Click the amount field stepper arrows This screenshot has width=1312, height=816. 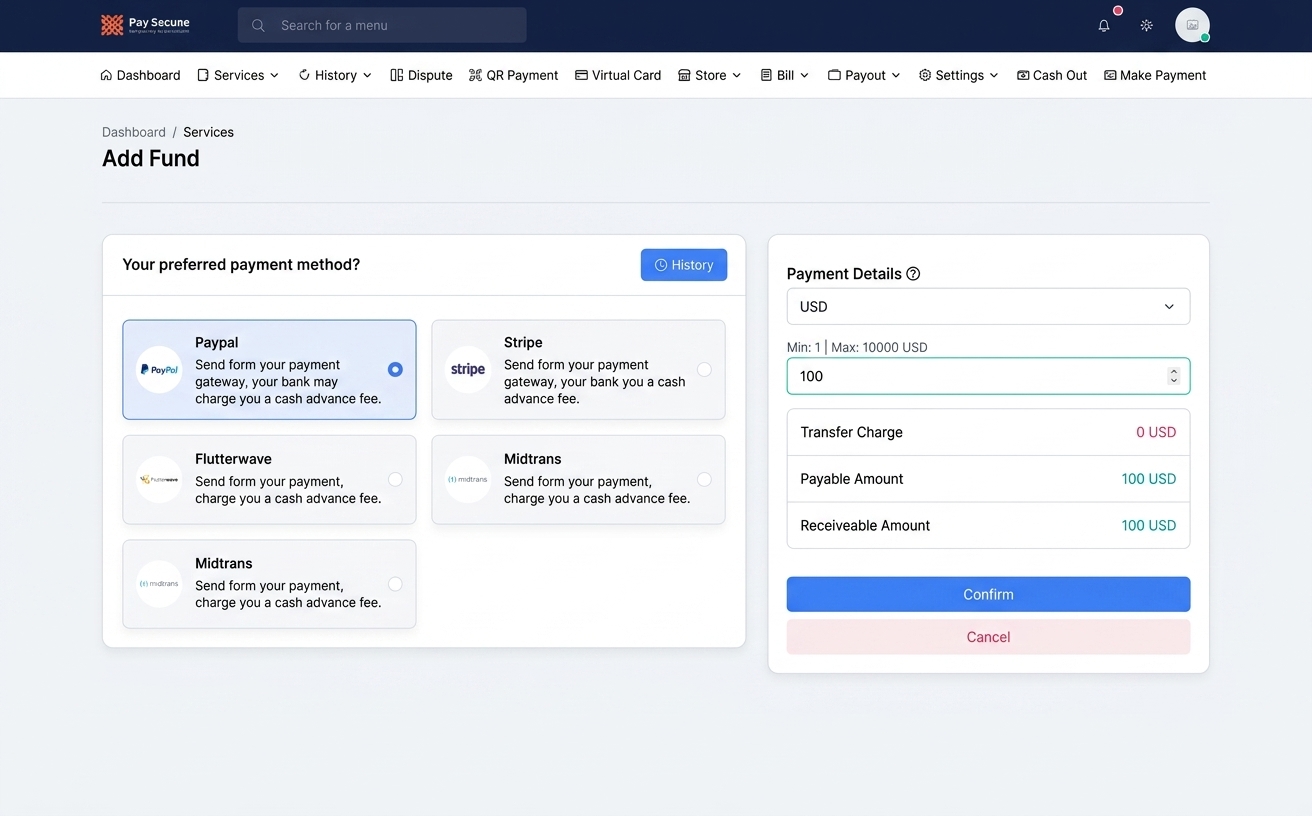[x=1174, y=376]
